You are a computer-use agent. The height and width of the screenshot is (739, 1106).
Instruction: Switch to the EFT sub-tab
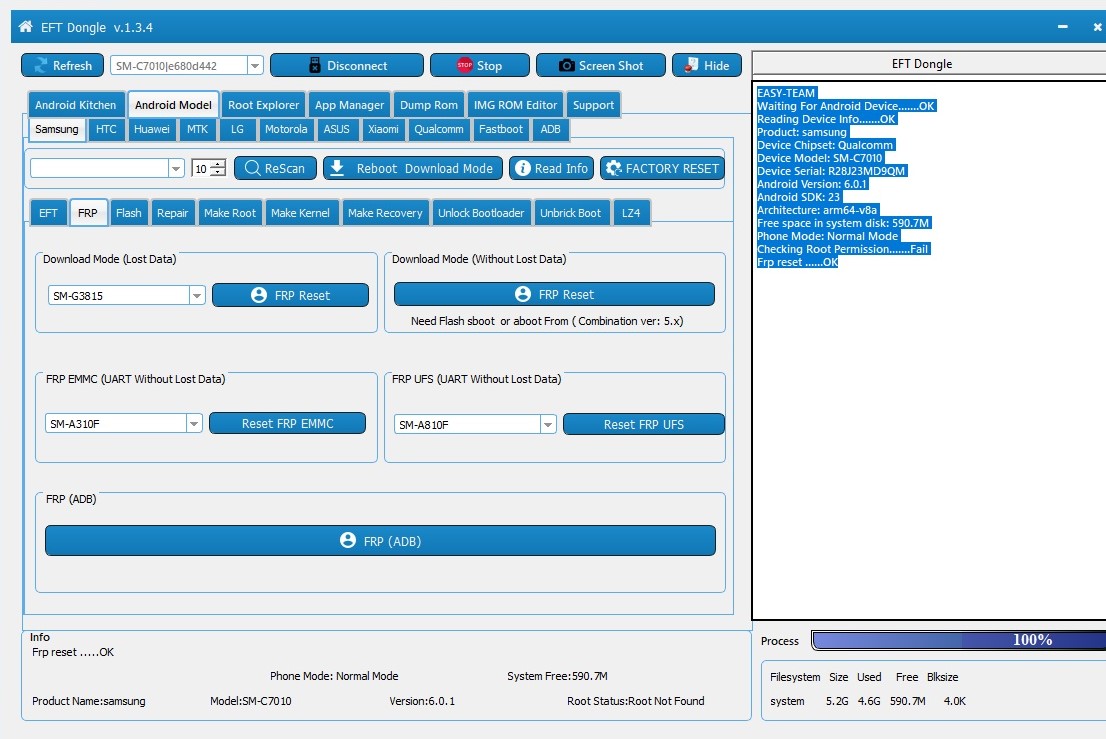[x=48, y=213]
